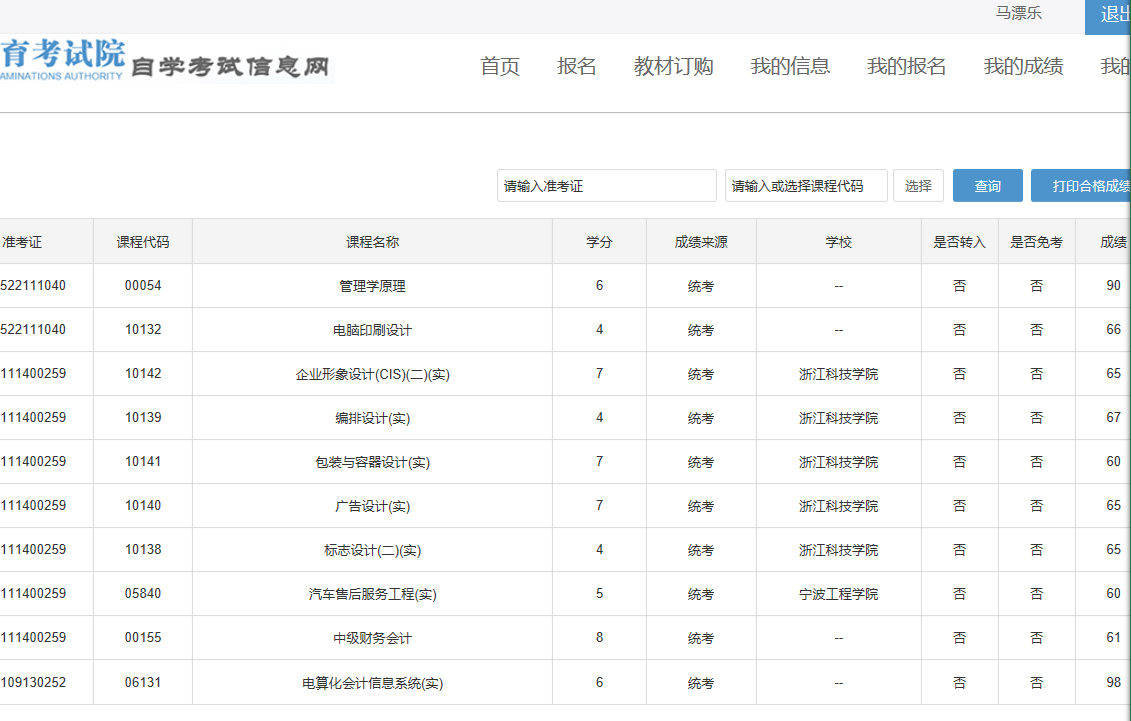Click the 成绩来源 column header
The height and width of the screenshot is (721, 1131).
700,242
